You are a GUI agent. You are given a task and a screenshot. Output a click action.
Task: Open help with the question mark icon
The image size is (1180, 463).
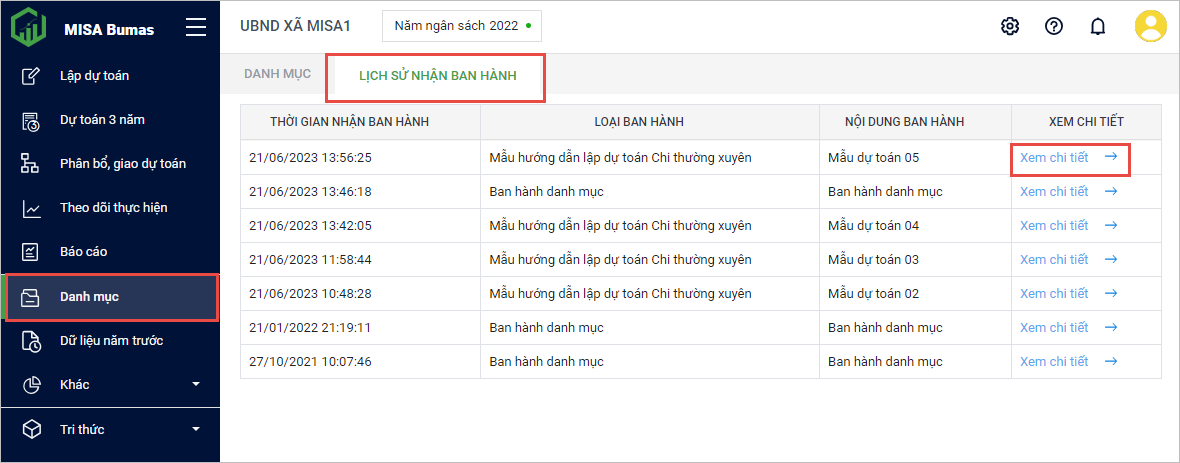1053,26
